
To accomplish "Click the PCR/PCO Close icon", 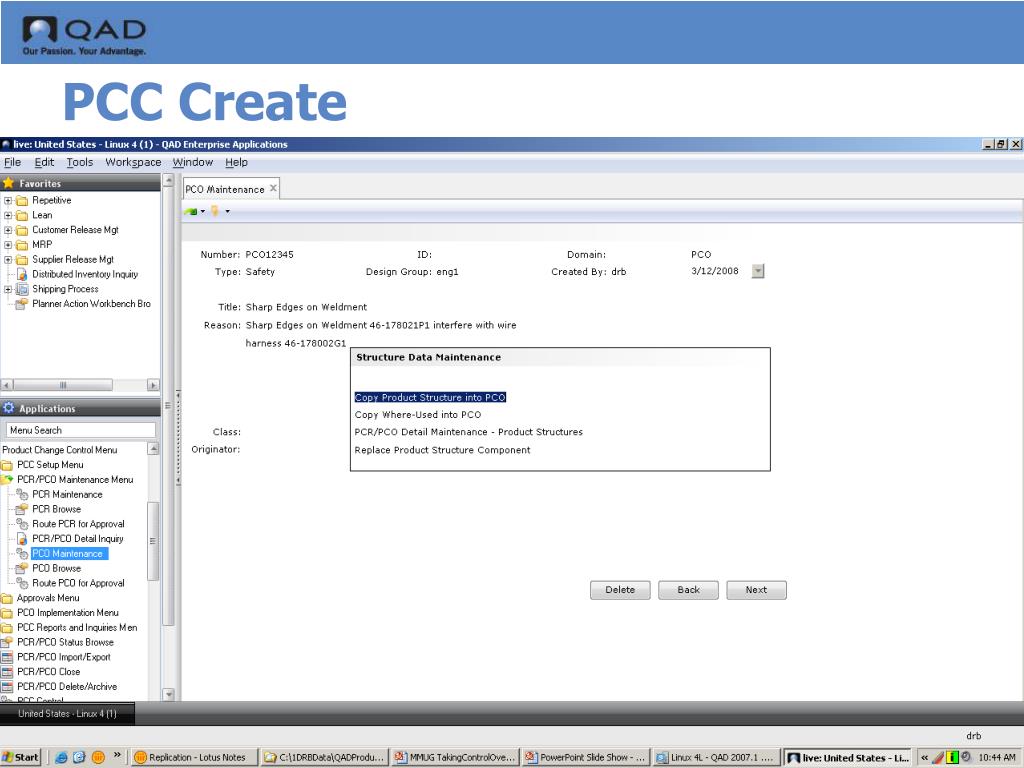I will pos(7,671).
